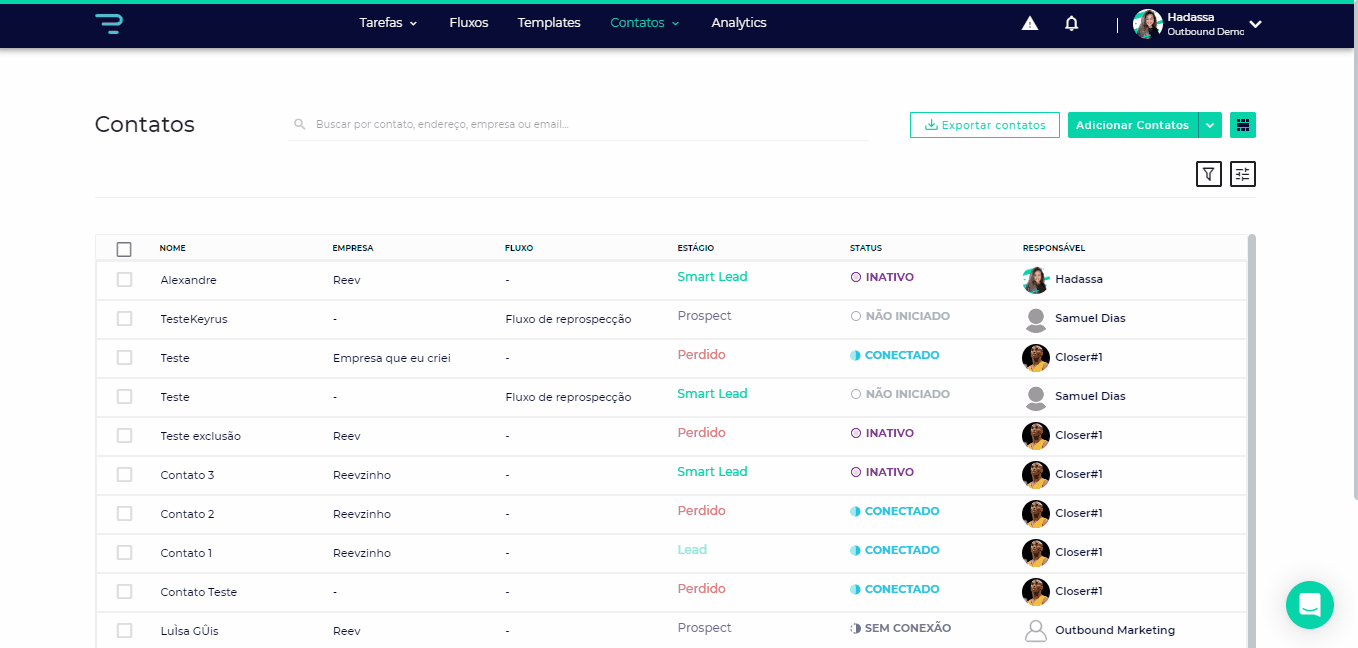This screenshot has height=648, width=1358.
Task: Click the Exportar contatos button
Action: 984,125
